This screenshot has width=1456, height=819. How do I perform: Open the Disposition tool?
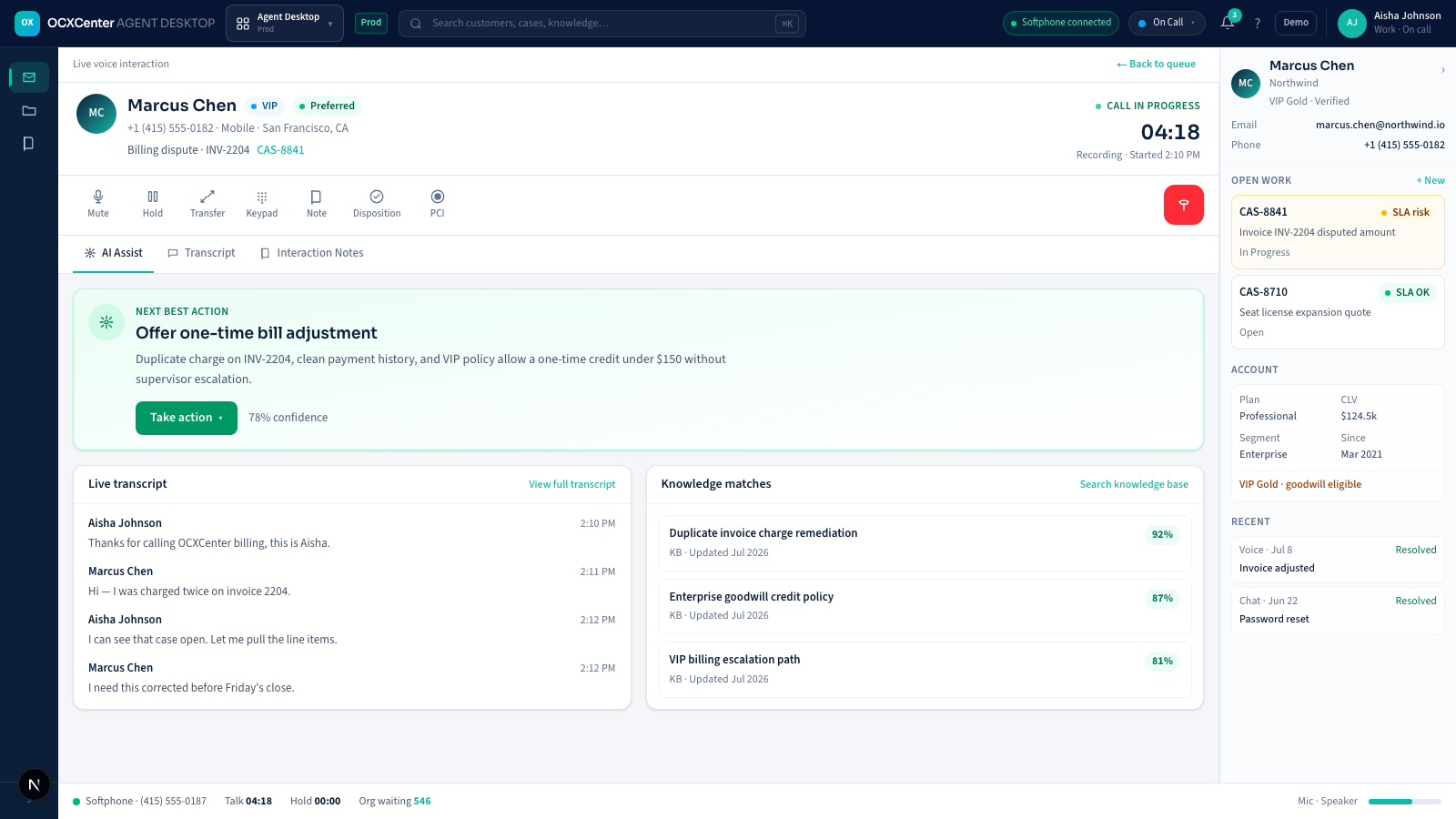[x=377, y=205]
